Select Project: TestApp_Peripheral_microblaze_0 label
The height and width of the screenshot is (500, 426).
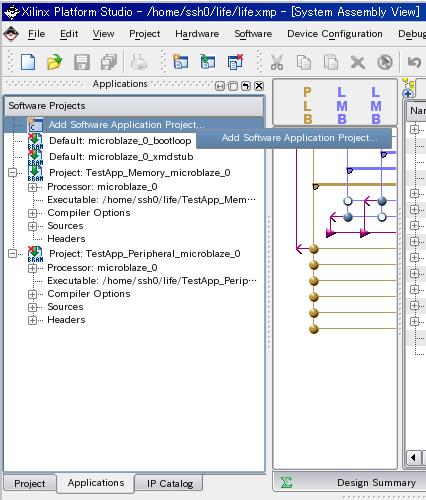(145, 254)
